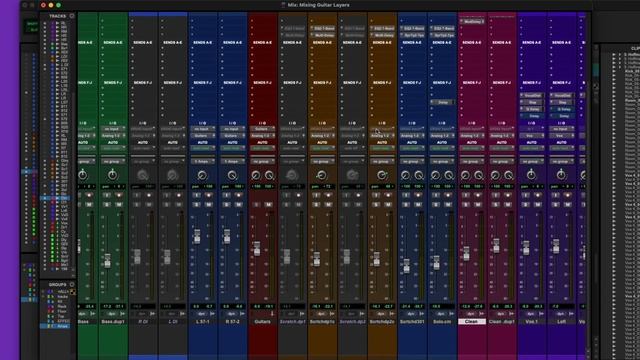Click the pan knob on Lofi track

pyautogui.click(x=561, y=175)
